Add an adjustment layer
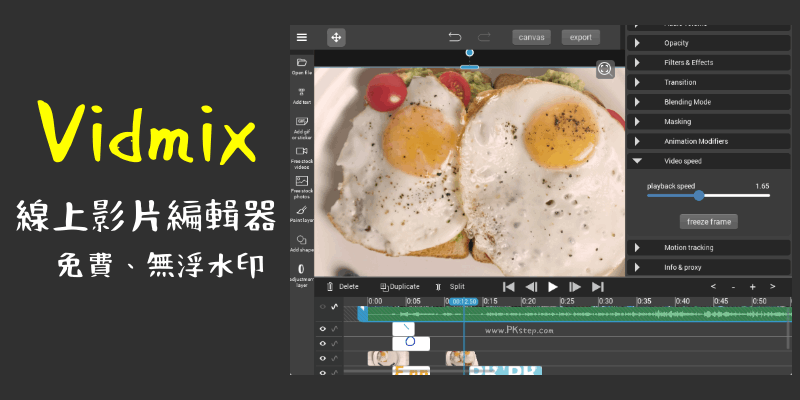This screenshot has width=800, height=400. [302, 276]
